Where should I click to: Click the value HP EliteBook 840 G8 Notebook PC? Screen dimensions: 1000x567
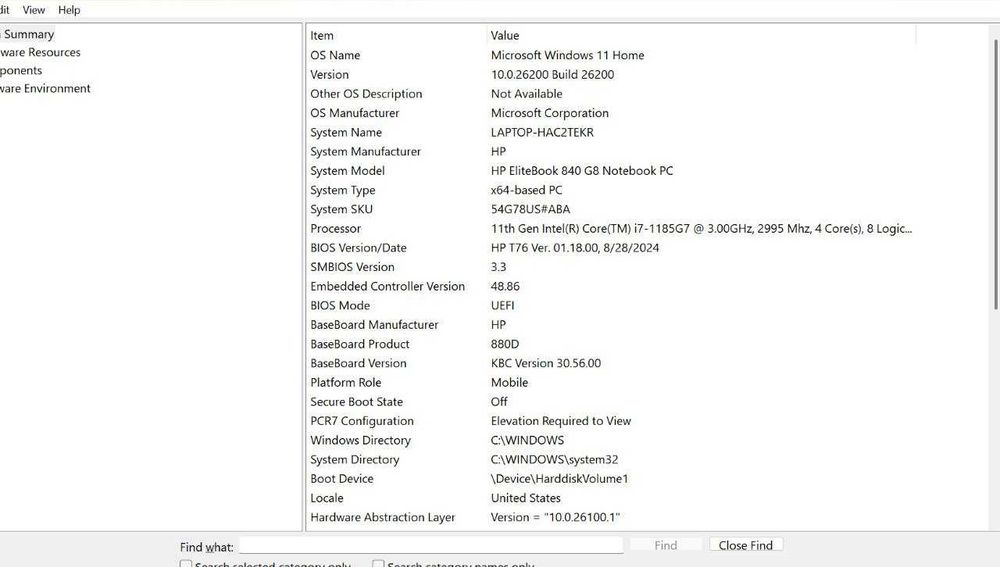582,171
